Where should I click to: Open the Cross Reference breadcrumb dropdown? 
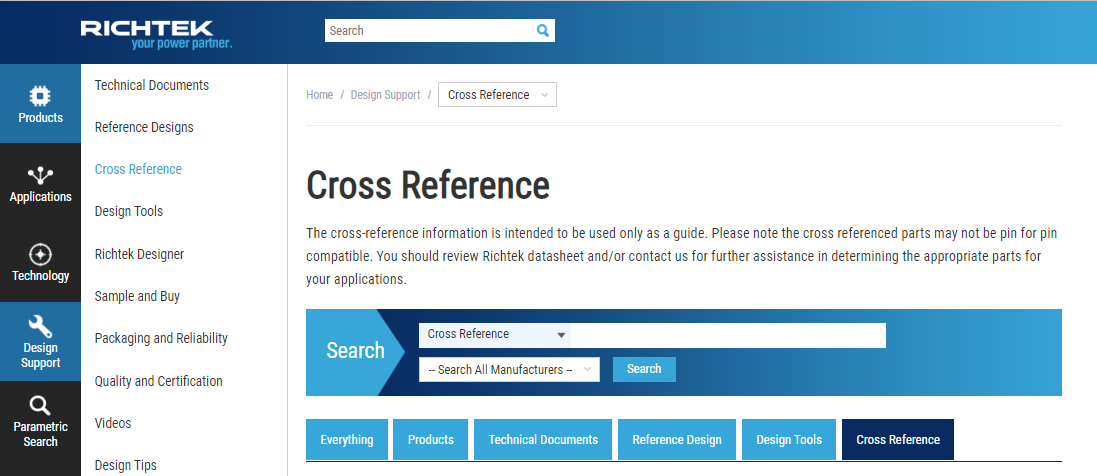(497, 94)
